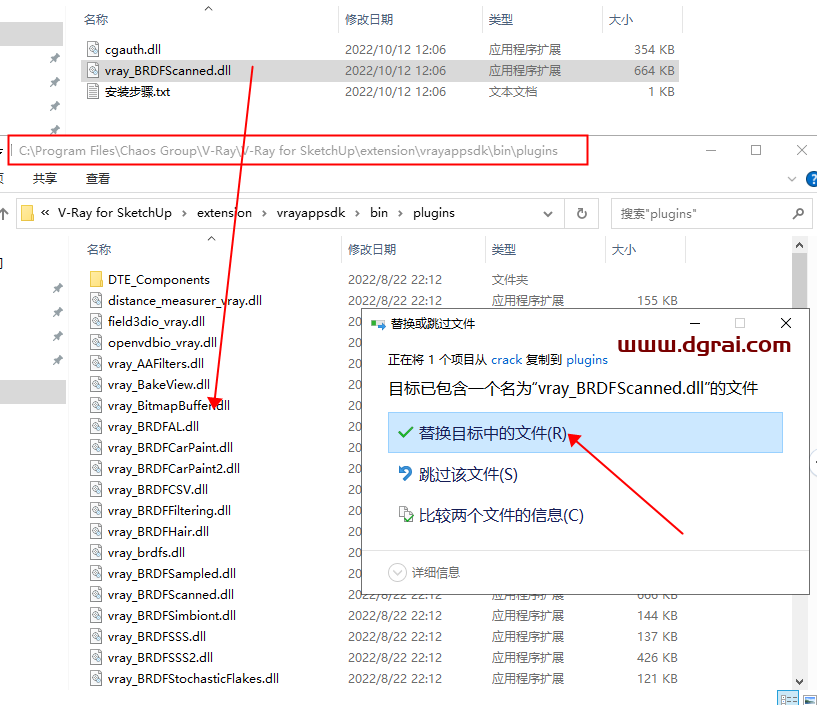Select vray_BRDFScanned.dll in the crack folder
817x705 pixels.
(168, 71)
